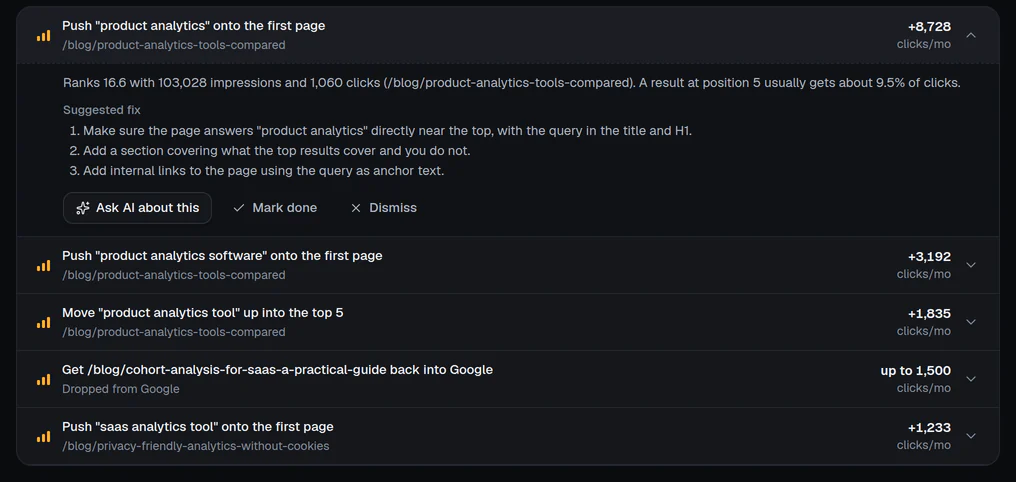Expand the cohort-analysis Dropped from Google row
1016x482 pixels.
971,379
